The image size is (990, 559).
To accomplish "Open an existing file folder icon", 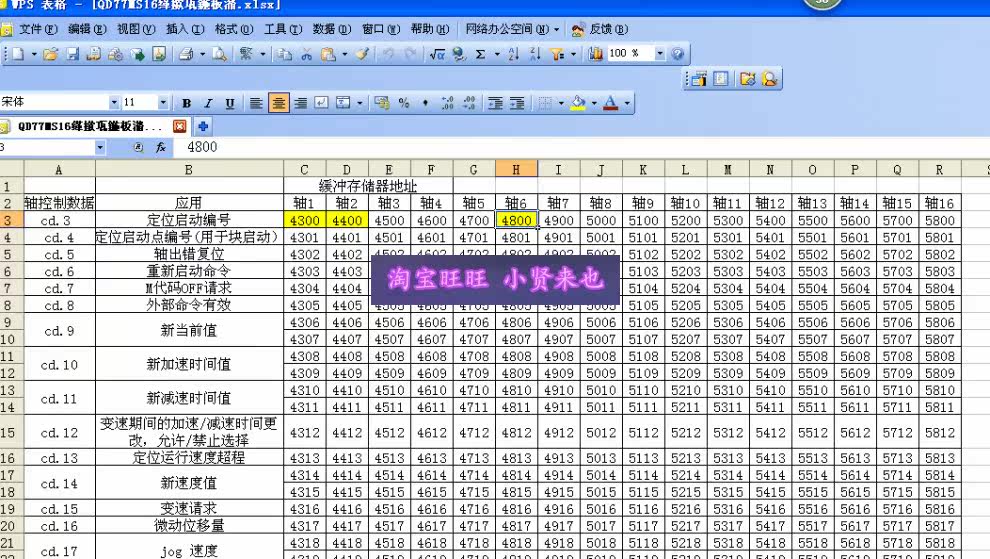I will click(51, 54).
